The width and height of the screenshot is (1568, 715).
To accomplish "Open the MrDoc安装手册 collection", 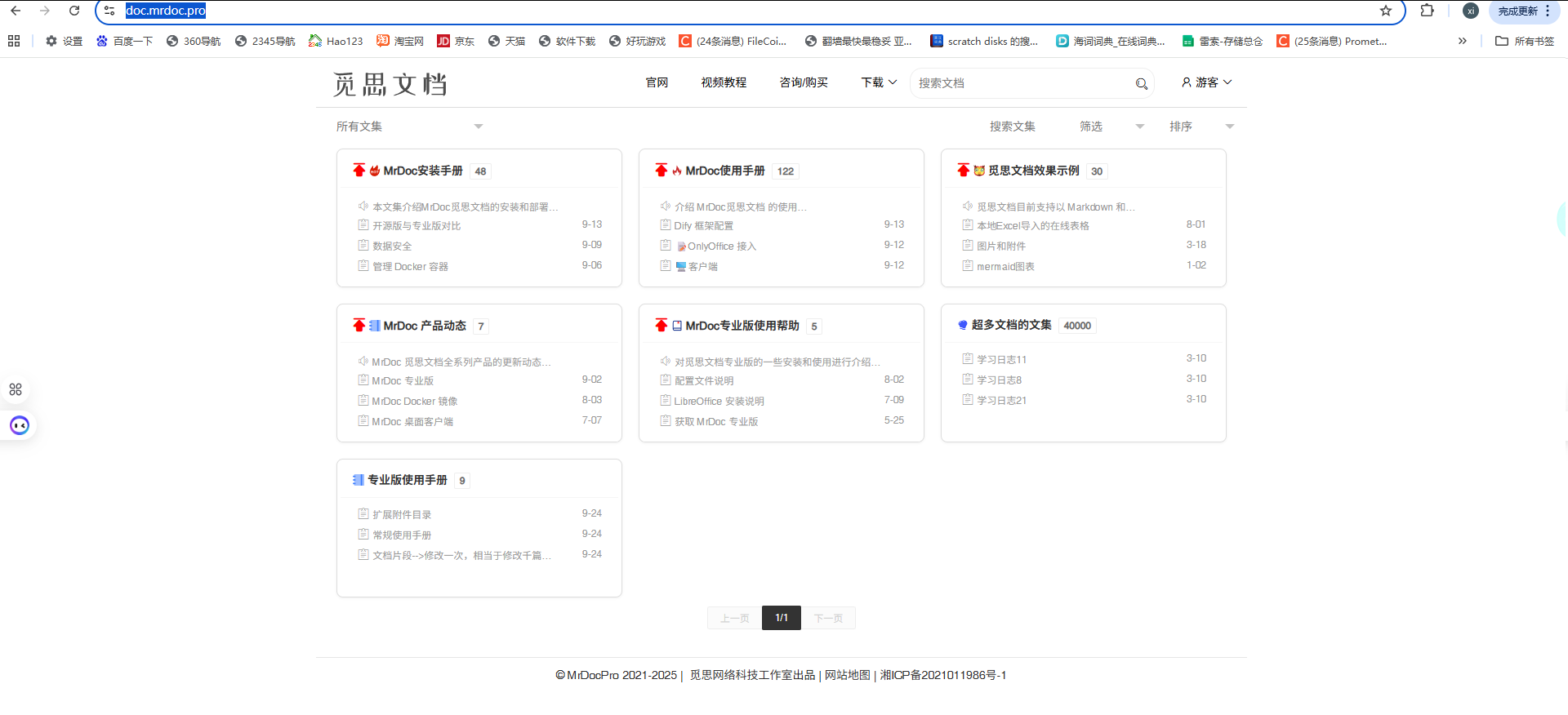I will (423, 171).
